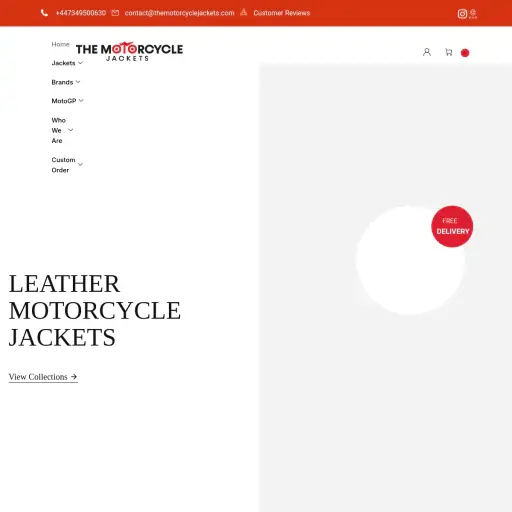Click the Leather Motorcycle Jackets heading
This screenshot has width=512, height=512.
(x=95, y=310)
